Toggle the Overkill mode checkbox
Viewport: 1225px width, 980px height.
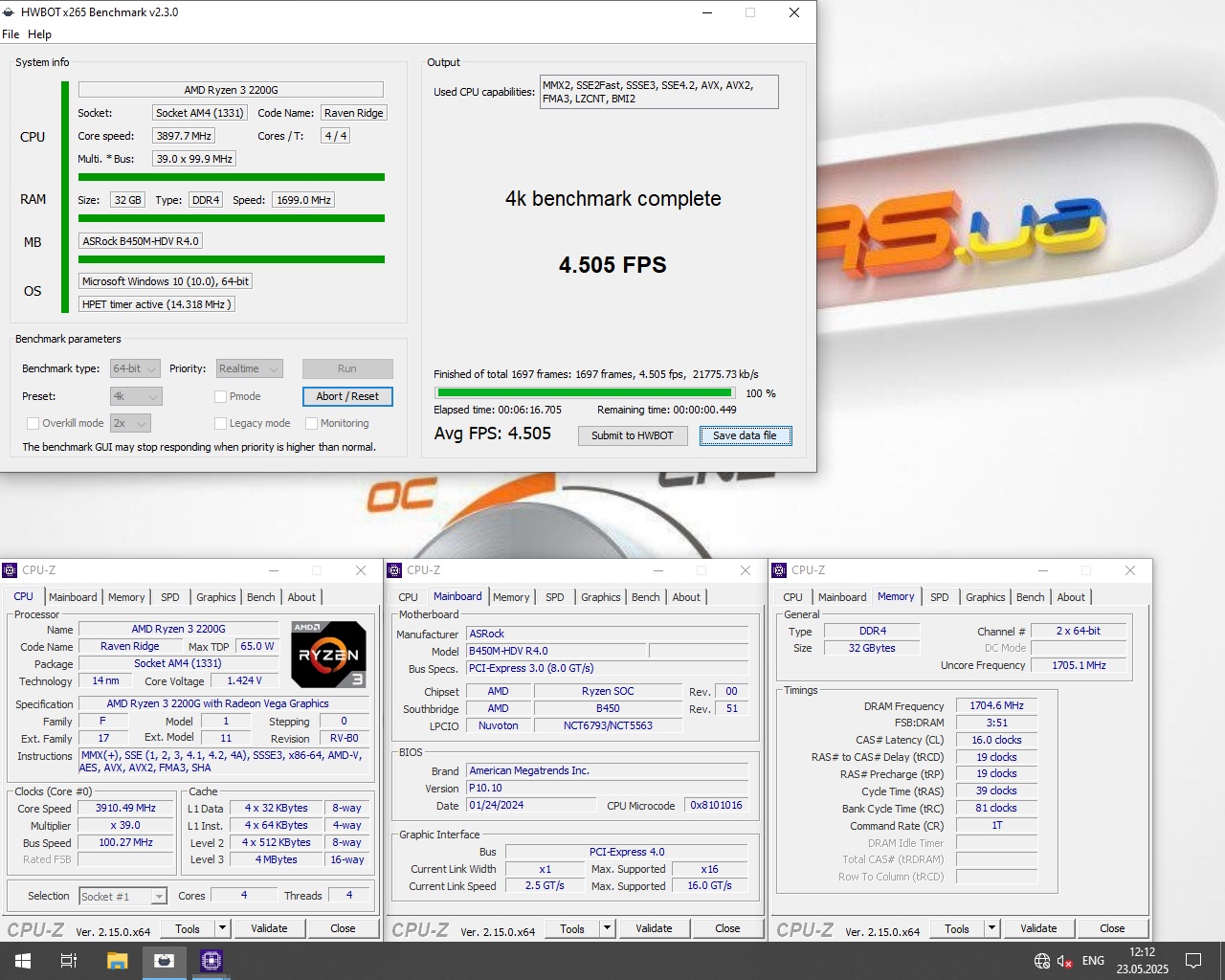[33, 423]
